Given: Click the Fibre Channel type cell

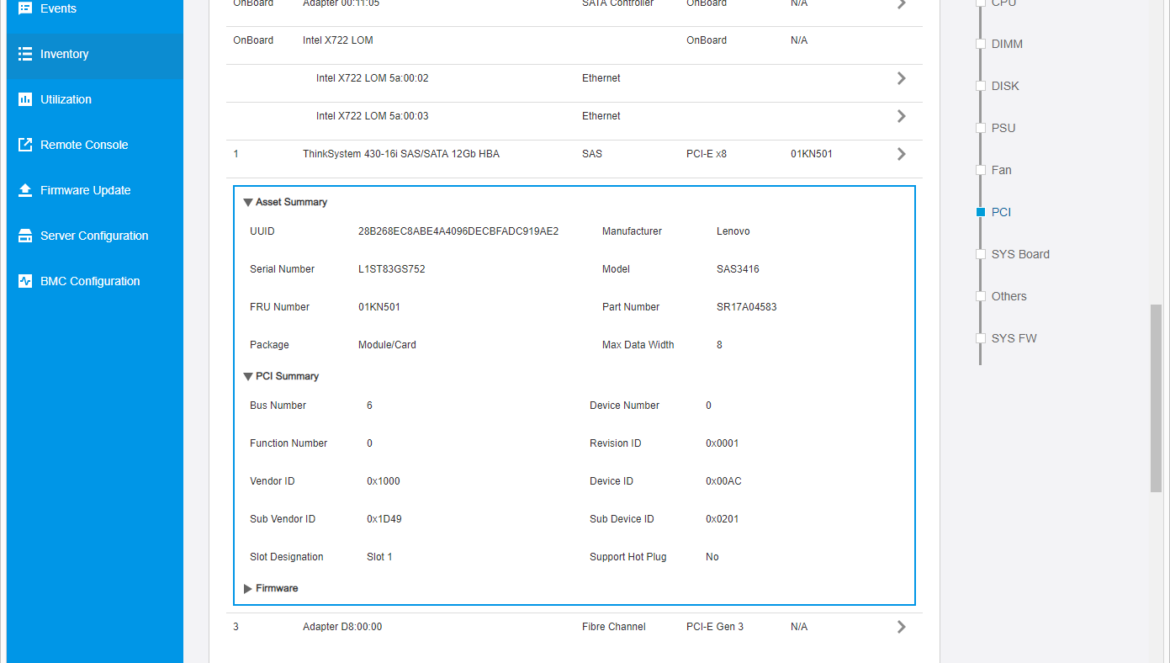Looking at the screenshot, I should coord(613,627).
